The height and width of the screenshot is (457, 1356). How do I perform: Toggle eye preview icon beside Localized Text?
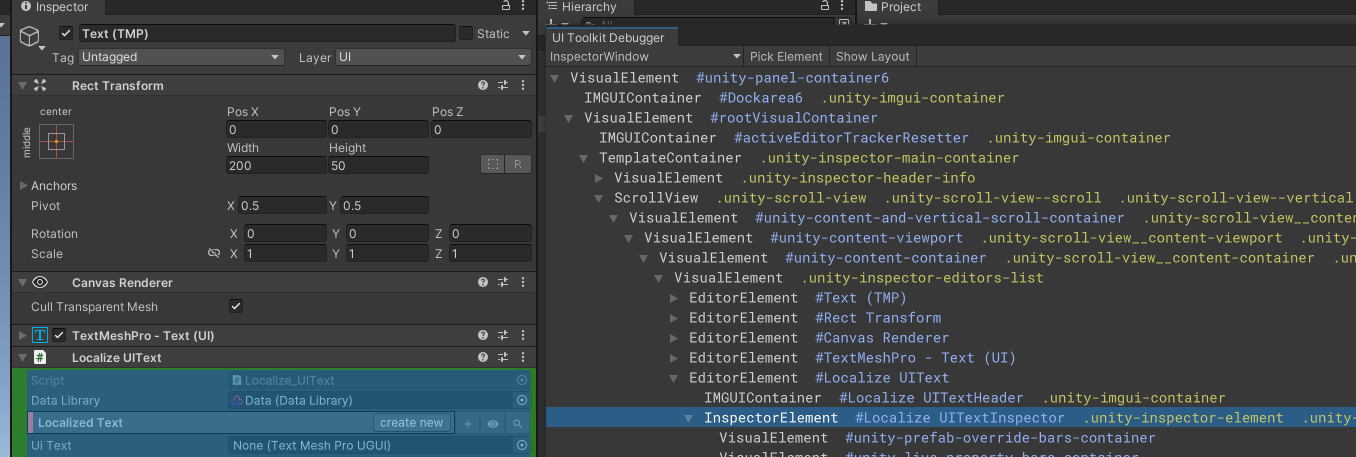tap(493, 423)
